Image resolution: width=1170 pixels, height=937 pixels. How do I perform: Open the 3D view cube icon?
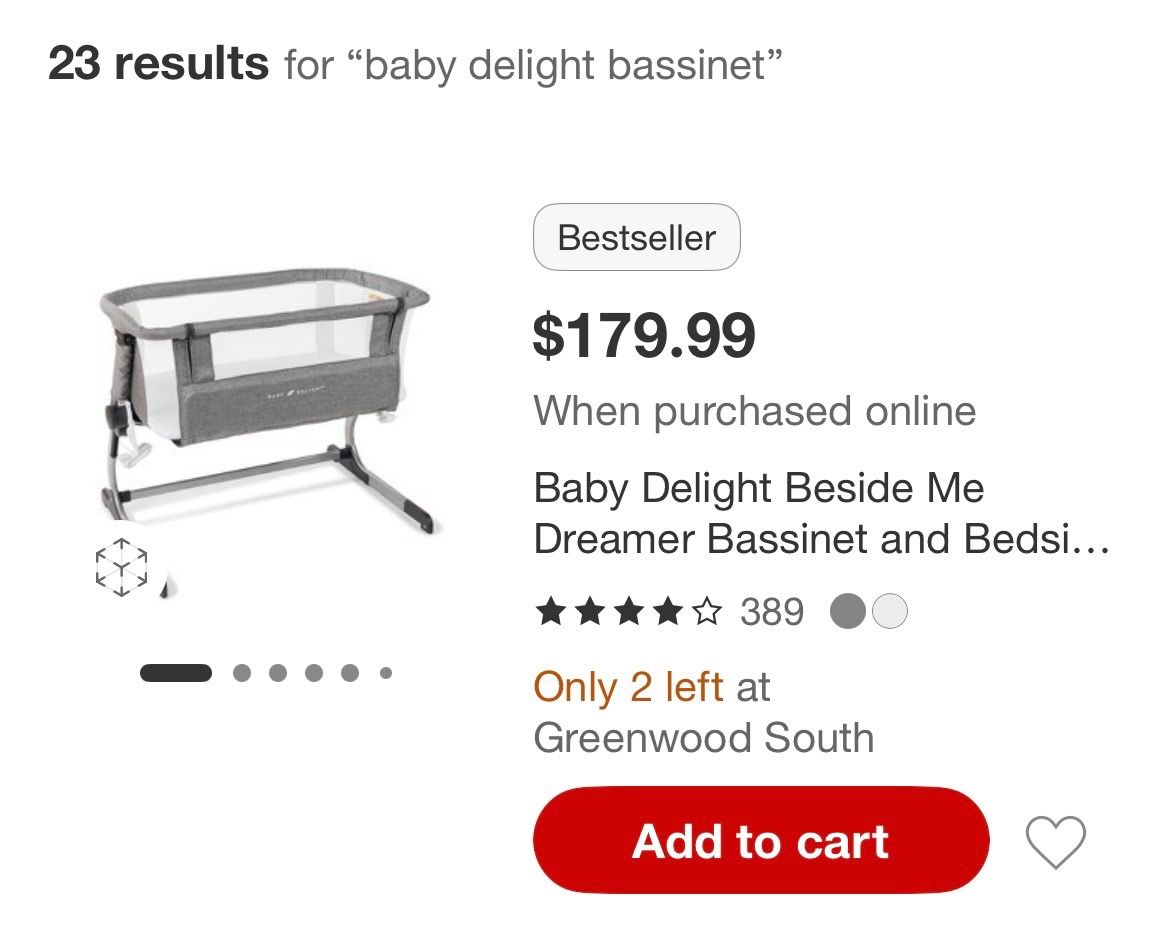(x=122, y=568)
